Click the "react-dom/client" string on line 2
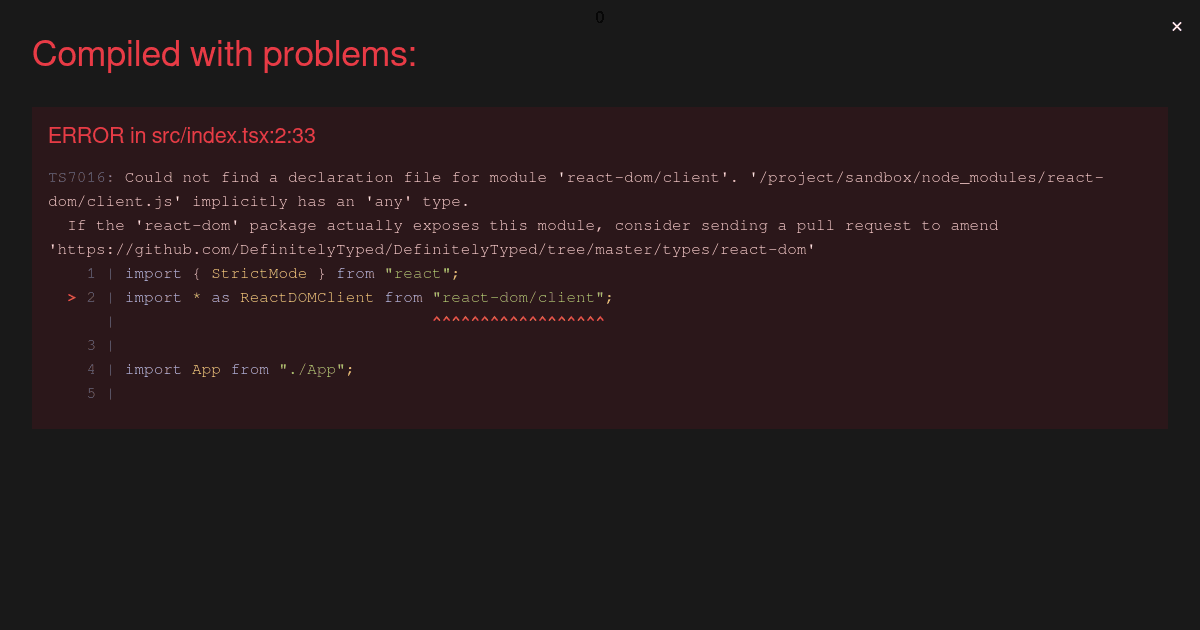 tap(518, 298)
